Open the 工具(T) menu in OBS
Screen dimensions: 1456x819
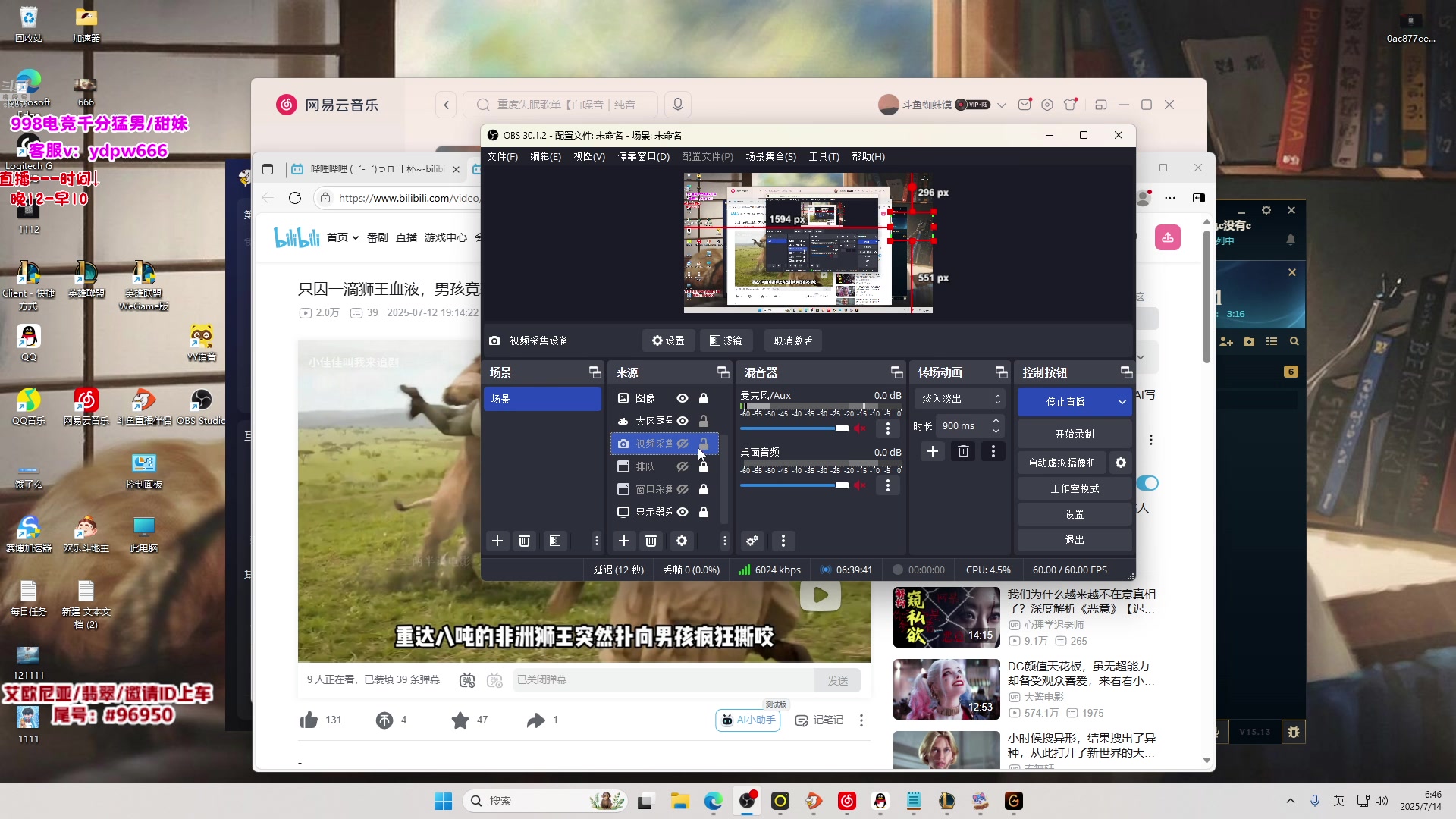(x=824, y=156)
